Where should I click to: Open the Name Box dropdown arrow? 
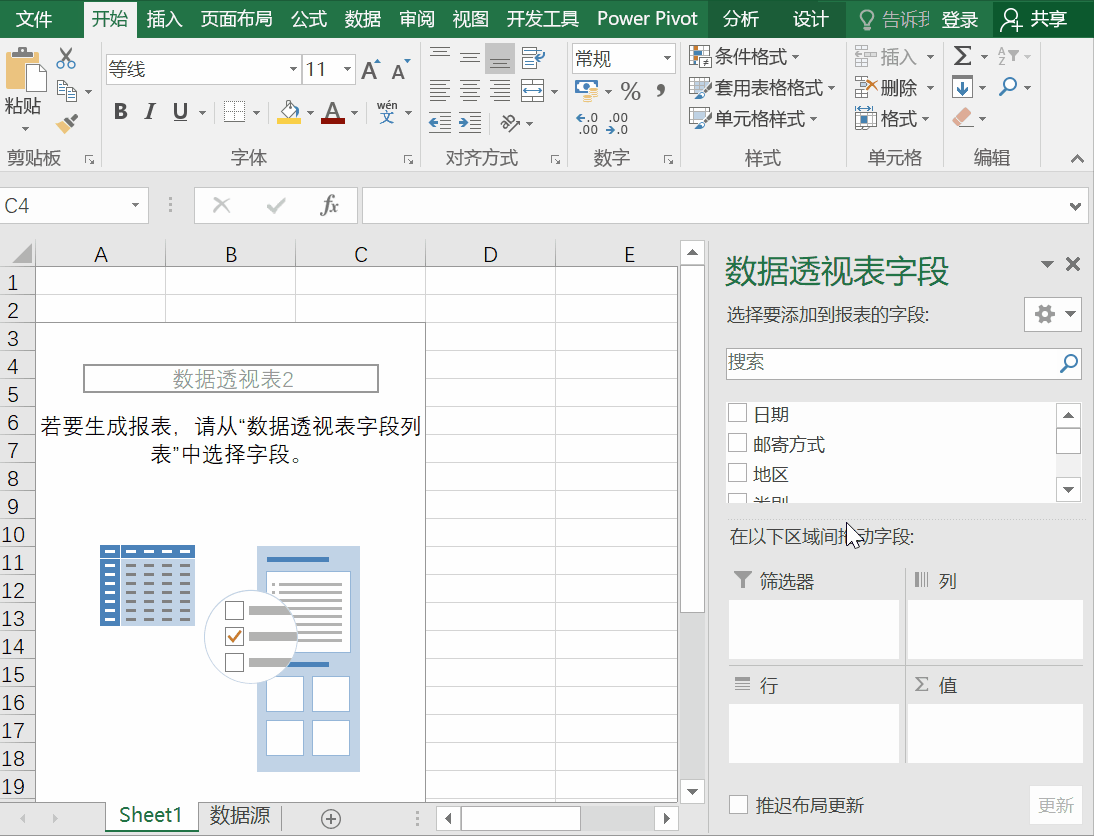[x=135, y=205]
